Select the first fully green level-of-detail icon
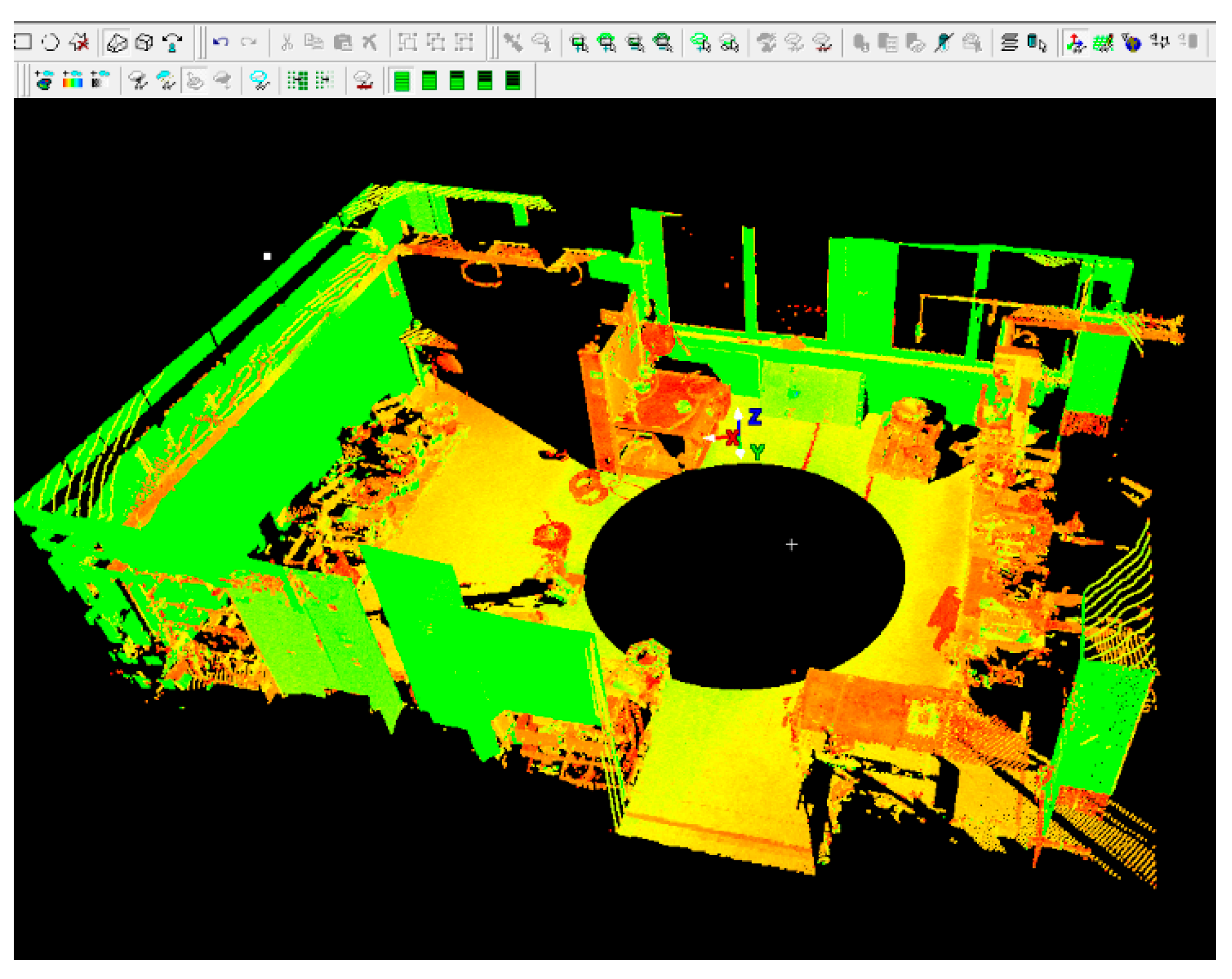The width and height of the screenshot is (1232, 979). point(402,80)
